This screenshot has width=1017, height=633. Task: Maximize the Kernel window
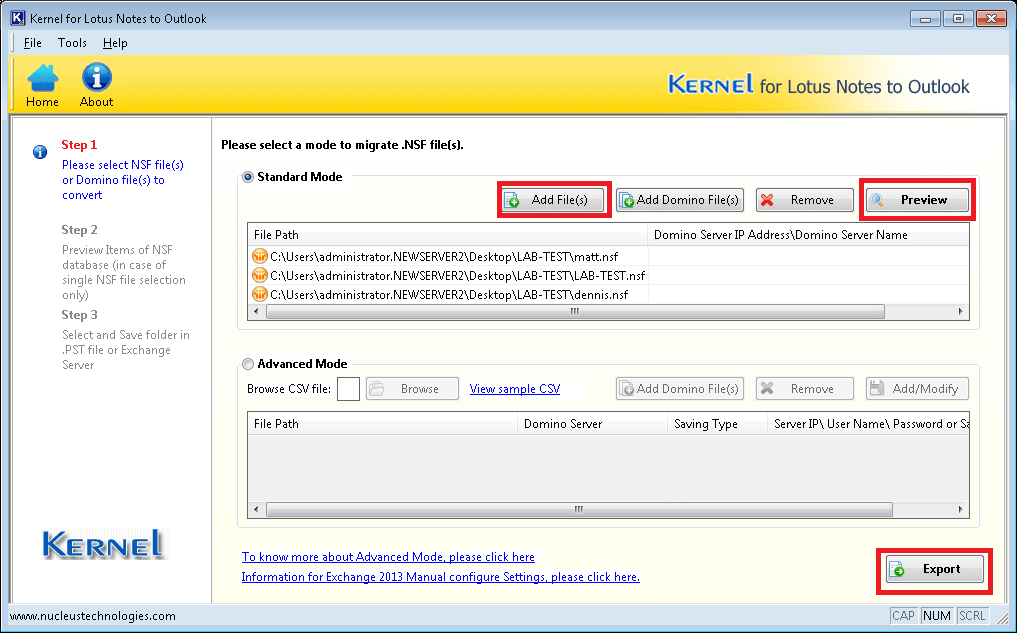coord(958,19)
